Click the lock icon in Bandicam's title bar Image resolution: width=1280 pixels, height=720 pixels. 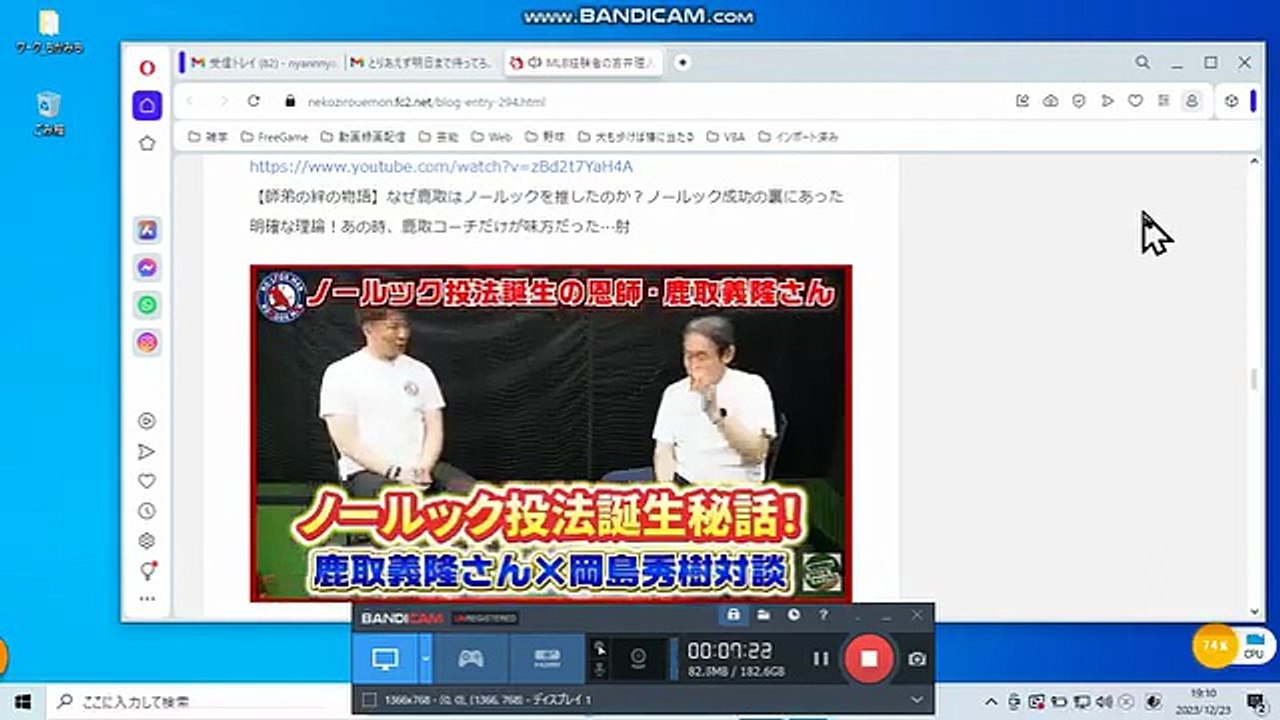733,614
